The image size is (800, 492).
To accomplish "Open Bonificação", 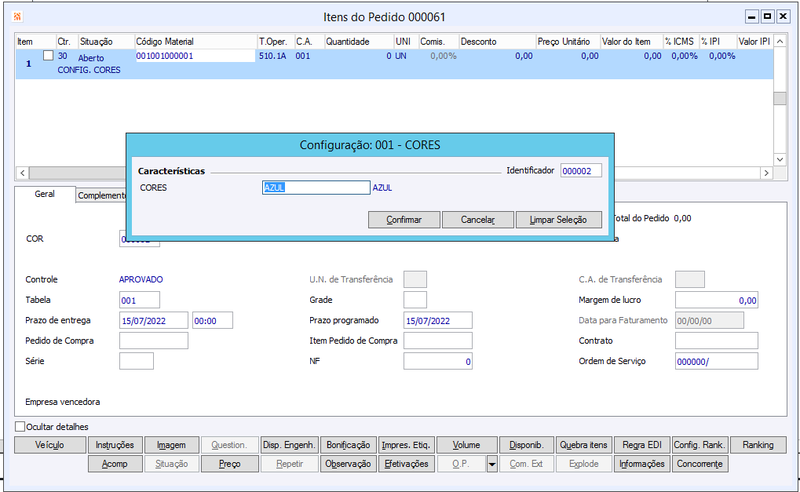I will pyautogui.click(x=348, y=445).
